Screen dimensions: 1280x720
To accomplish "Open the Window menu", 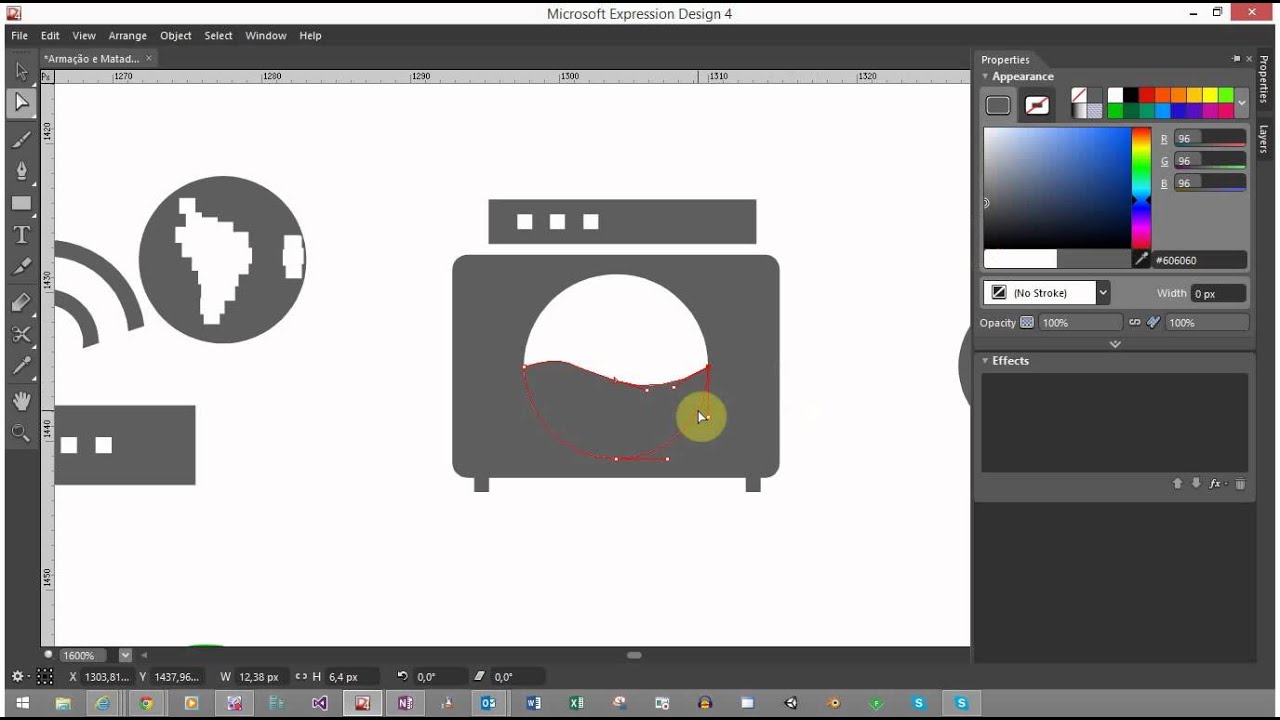I will [x=266, y=35].
